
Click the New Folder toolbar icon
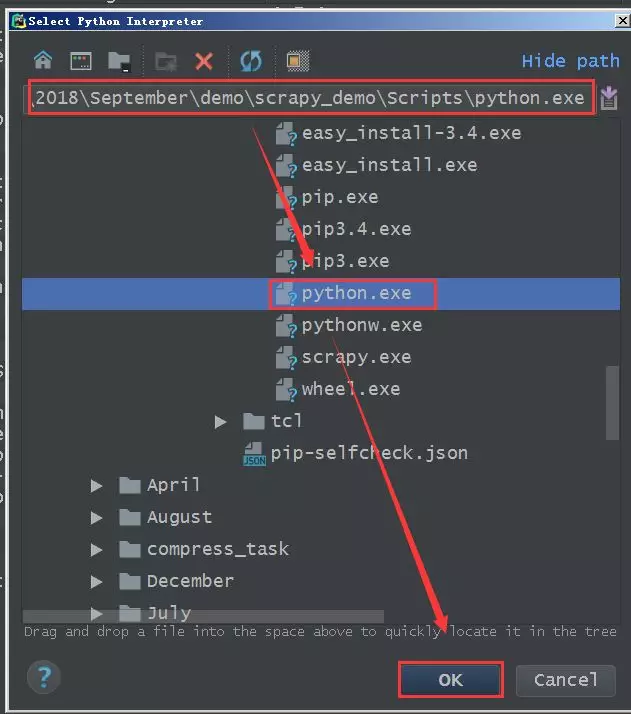pos(166,61)
